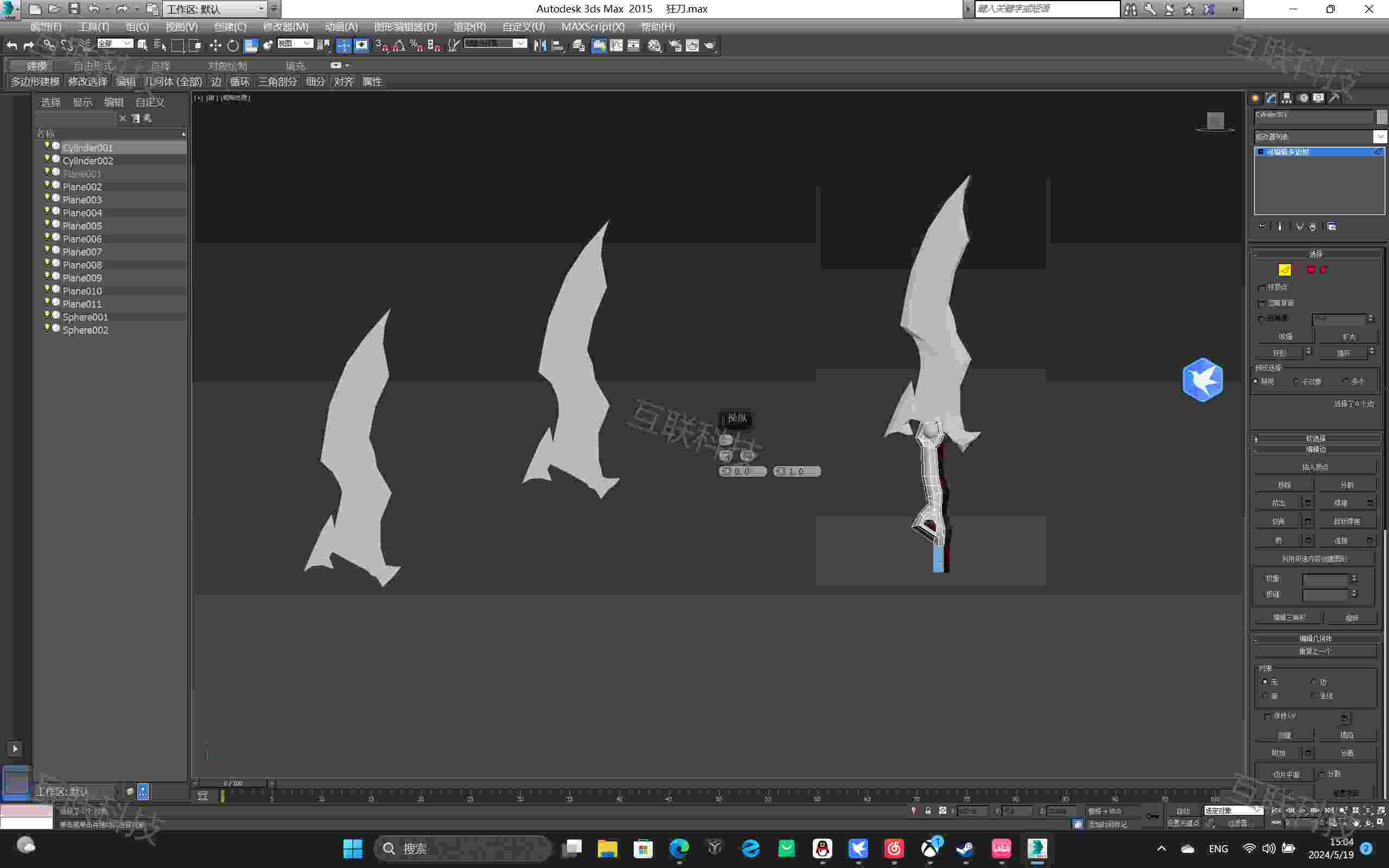Enable the Preserve UVs checkbox
The image size is (1389, 868).
1267,717
